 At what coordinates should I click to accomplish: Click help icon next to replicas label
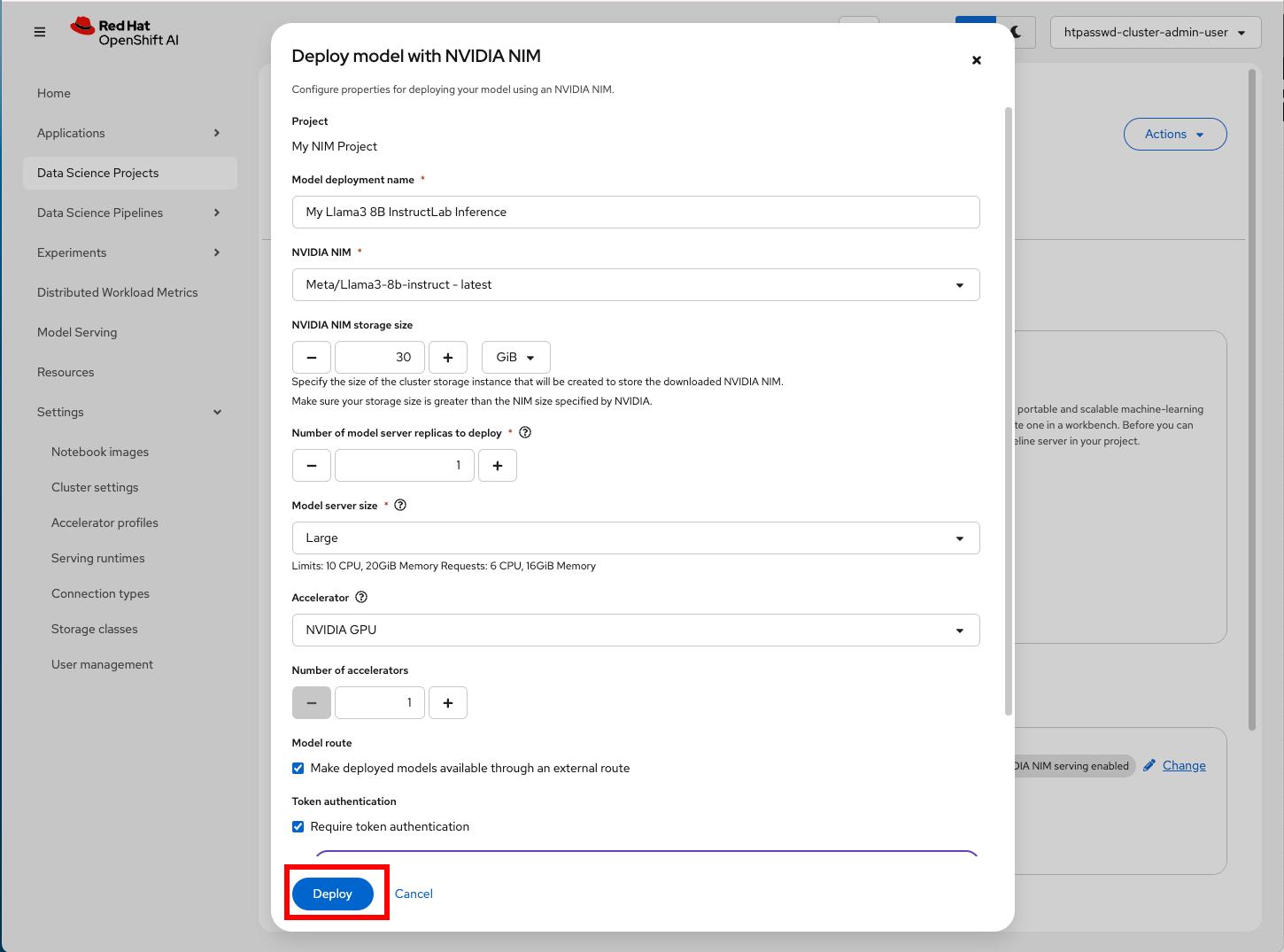coord(525,433)
